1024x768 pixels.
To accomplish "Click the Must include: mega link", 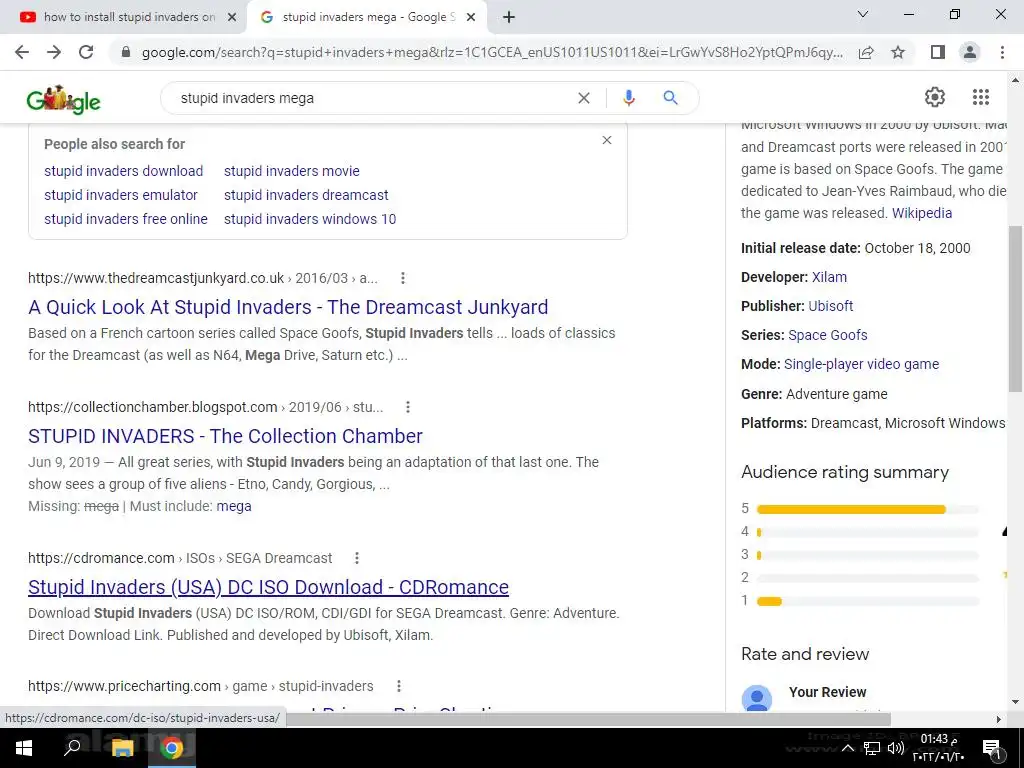I will coord(234,507).
